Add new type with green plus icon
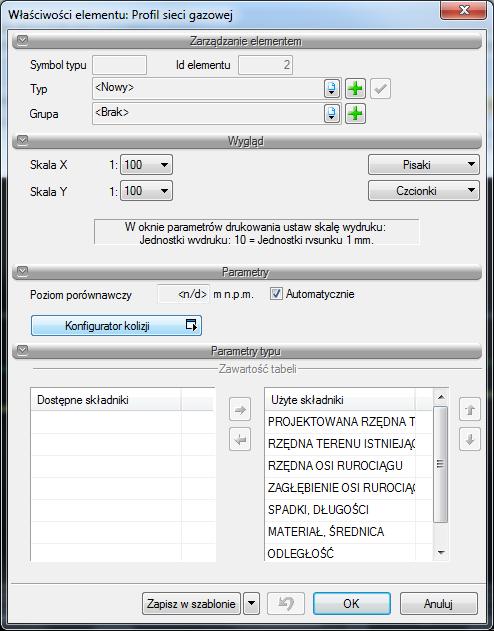 pyautogui.click(x=355, y=89)
